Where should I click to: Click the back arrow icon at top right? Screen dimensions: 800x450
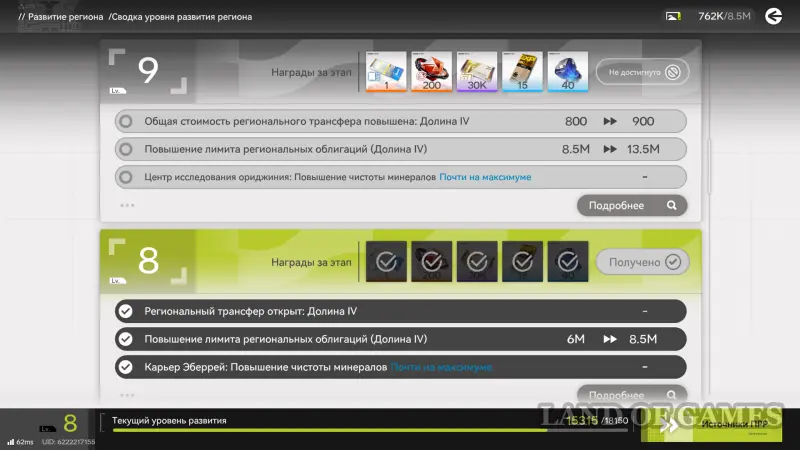pos(773,16)
